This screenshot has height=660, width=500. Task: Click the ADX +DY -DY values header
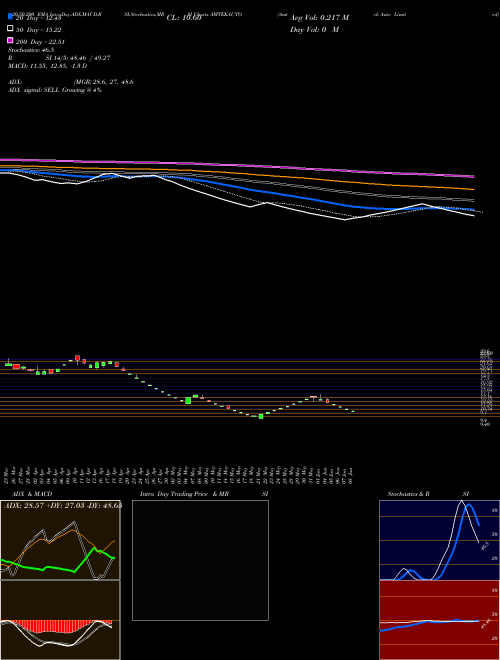coord(63,505)
